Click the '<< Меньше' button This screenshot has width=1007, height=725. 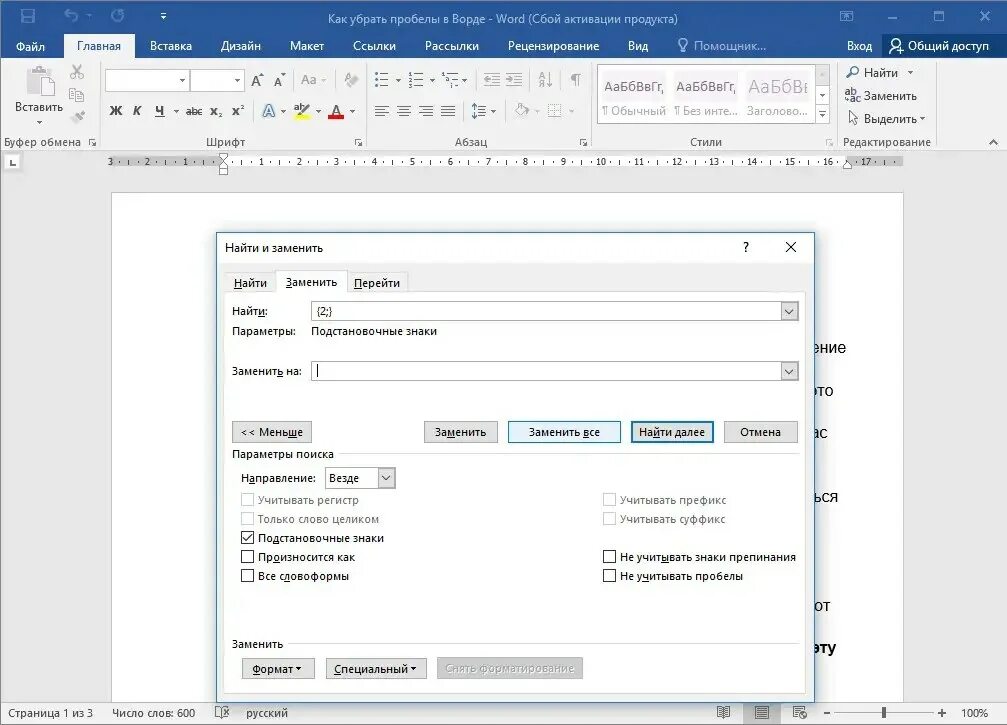pyautogui.click(x=272, y=432)
